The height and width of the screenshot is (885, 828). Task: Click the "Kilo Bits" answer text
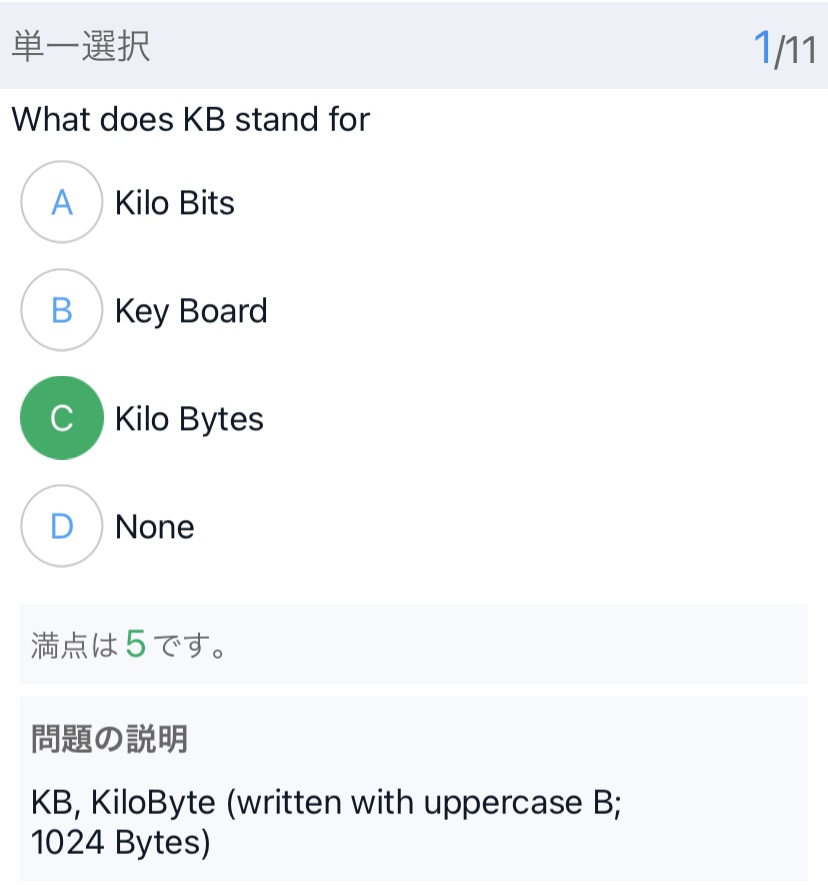coord(175,203)
